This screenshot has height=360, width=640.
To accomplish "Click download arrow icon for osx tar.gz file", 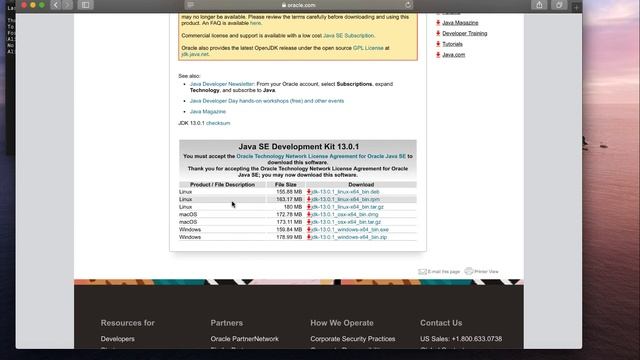I will tap(309, 222).
